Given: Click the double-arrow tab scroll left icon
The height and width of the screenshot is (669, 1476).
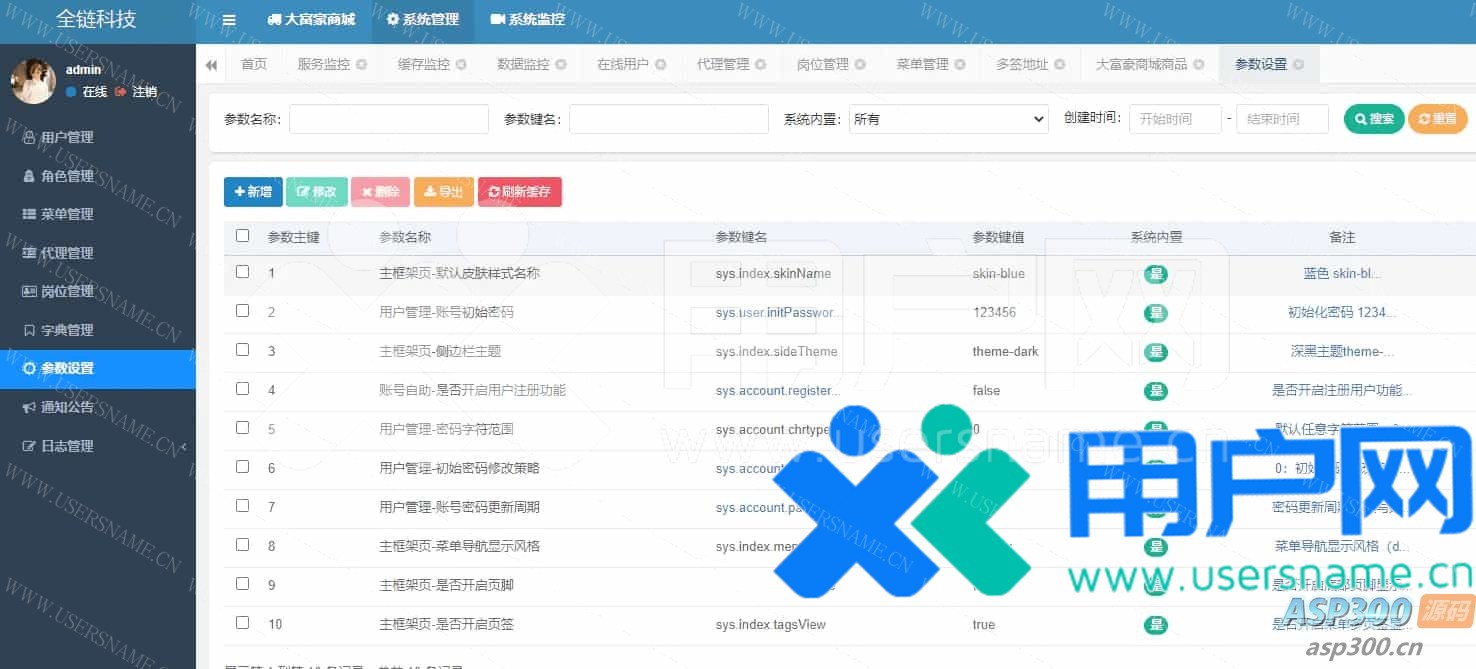Looking at the screenshot, I should click(211, 65).
